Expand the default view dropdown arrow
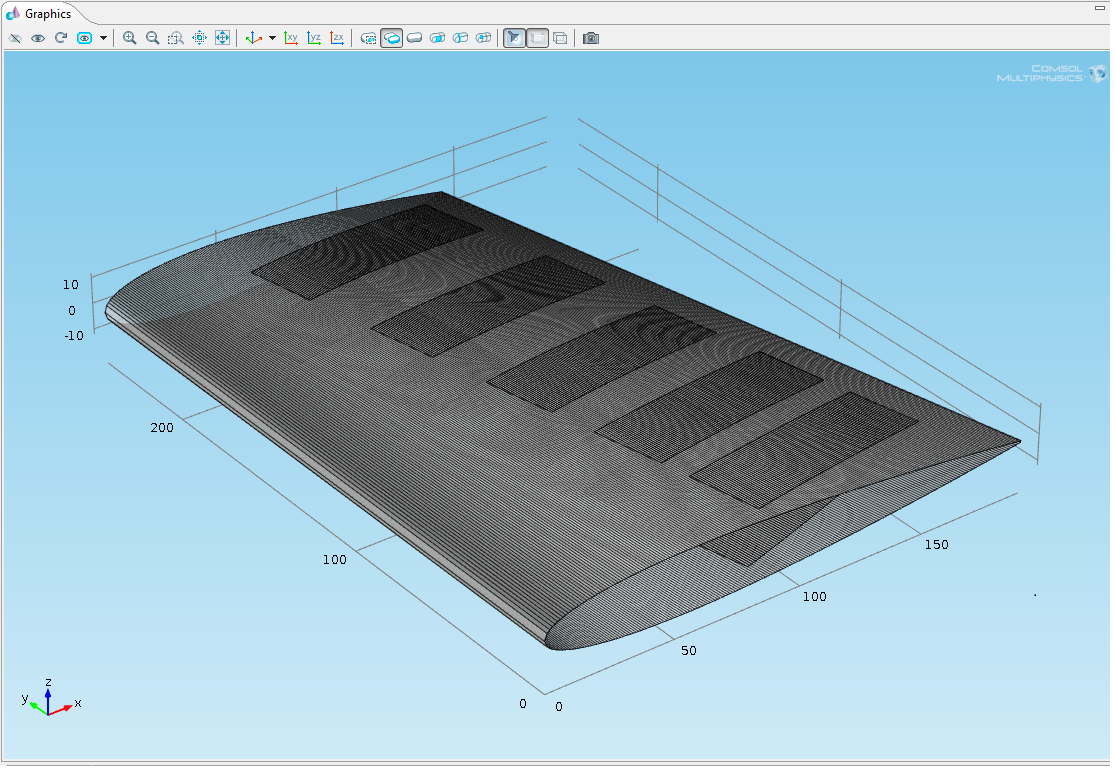 click(272, 38)
